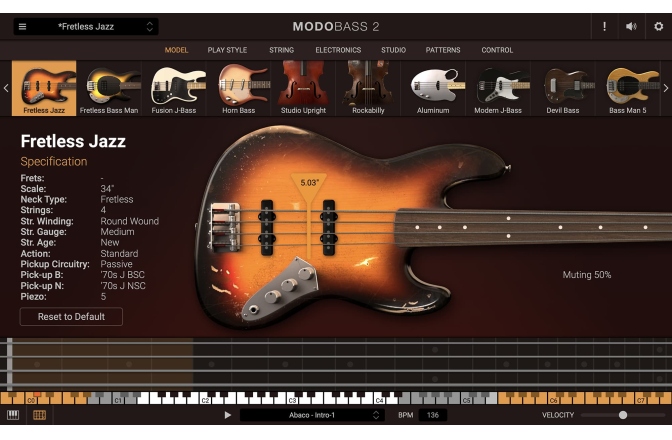
Task: Select the Fretless Bass Man model
Action: click(x=109, y=88)
